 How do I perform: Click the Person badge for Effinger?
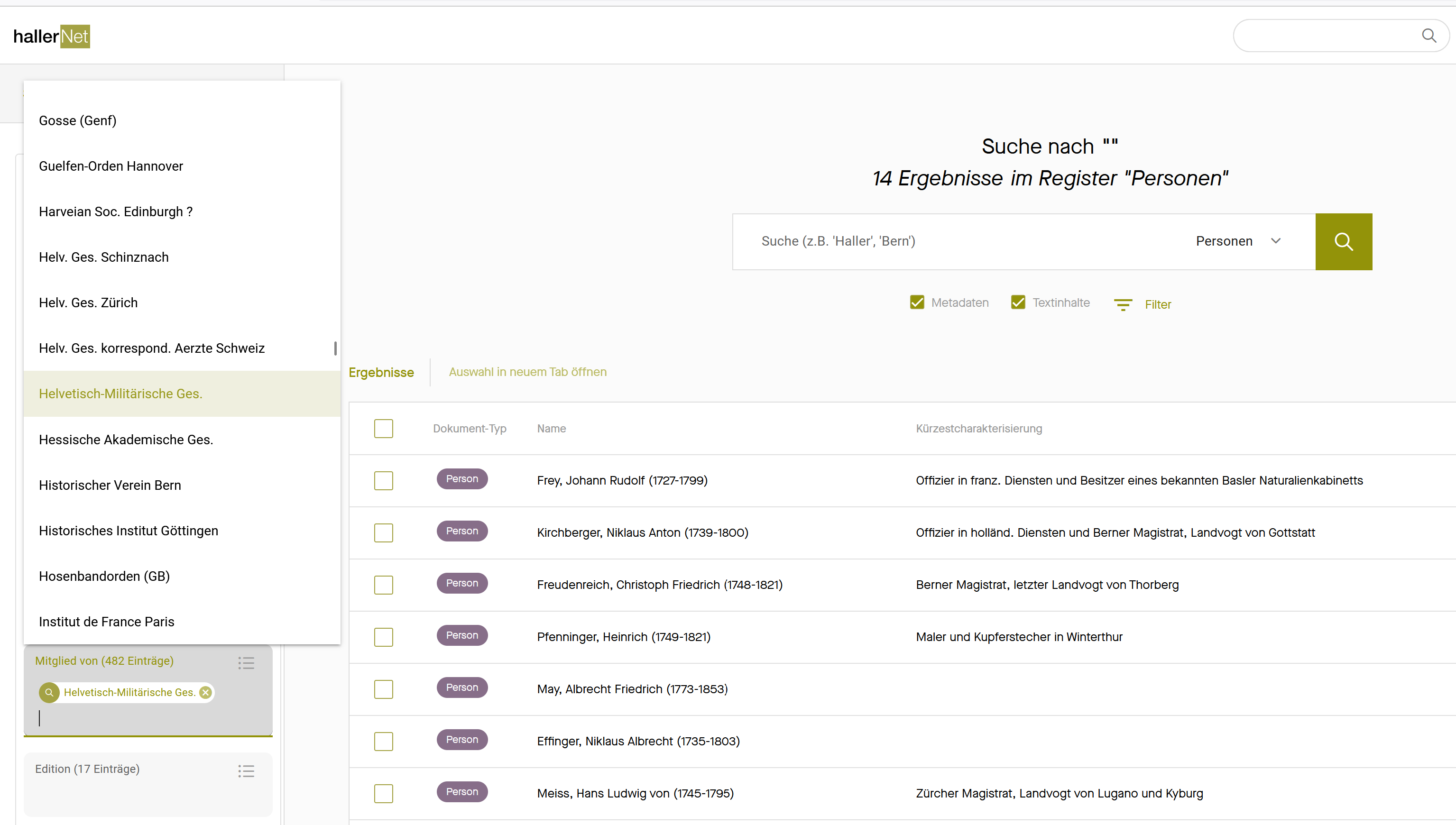tap(462, 740)
